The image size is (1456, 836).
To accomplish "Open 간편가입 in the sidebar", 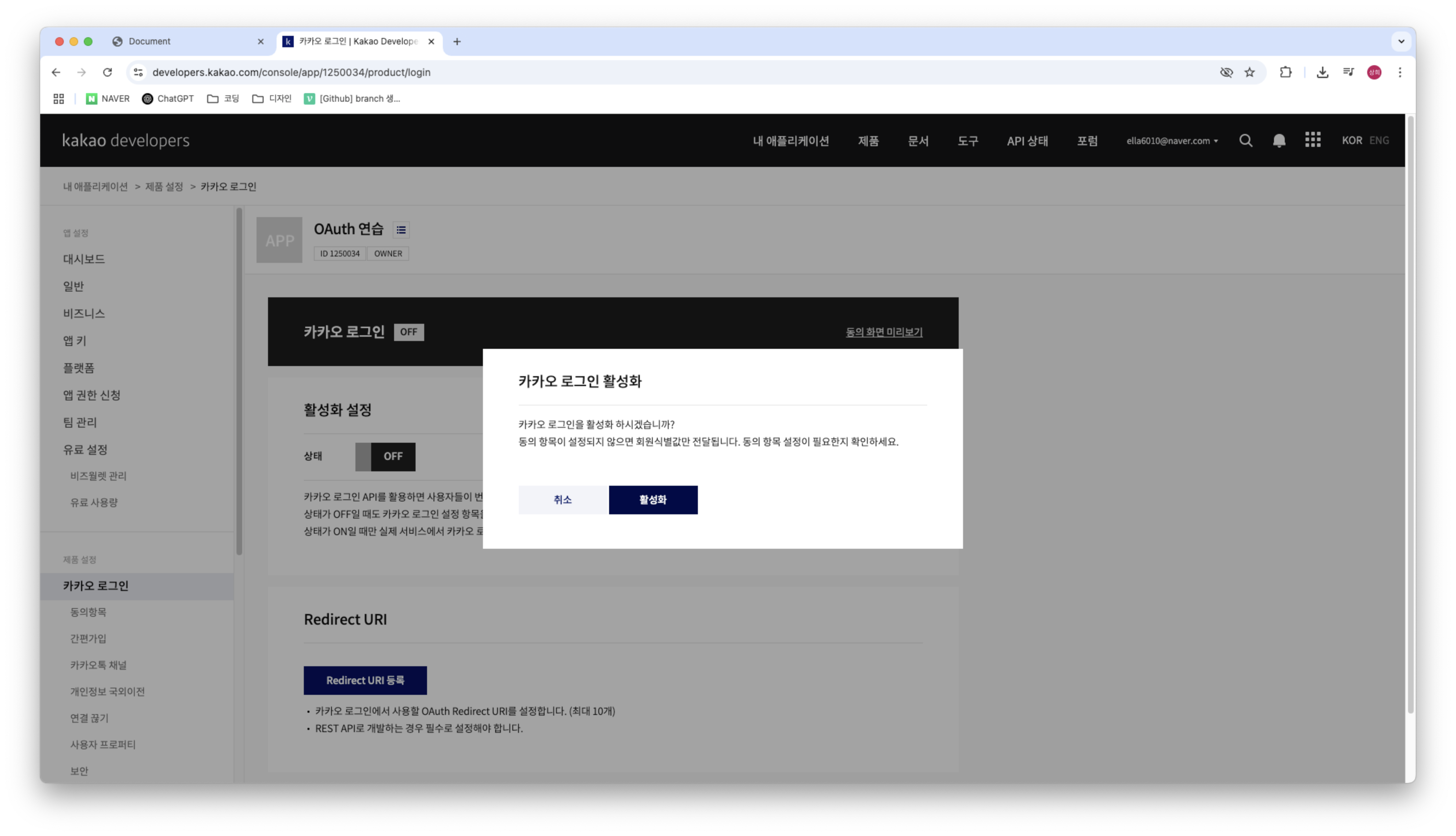I will 88,639.
